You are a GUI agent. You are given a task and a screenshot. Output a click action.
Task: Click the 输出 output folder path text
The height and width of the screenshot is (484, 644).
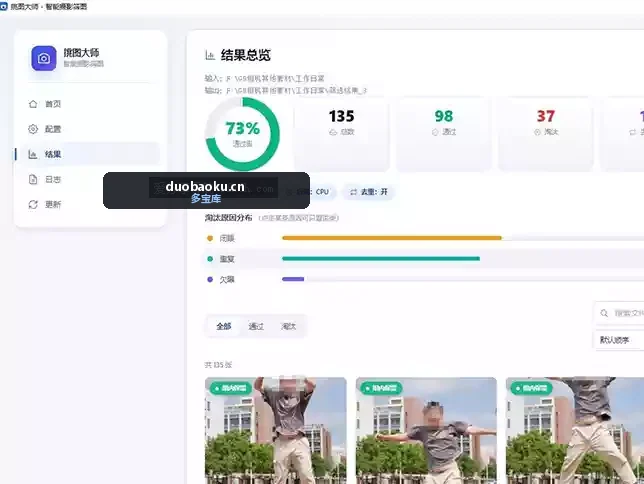pyautogui.click(x=286, y=90)
